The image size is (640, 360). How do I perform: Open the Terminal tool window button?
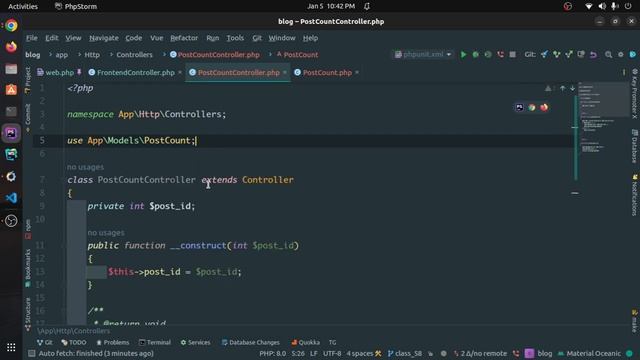click(155, 342)
